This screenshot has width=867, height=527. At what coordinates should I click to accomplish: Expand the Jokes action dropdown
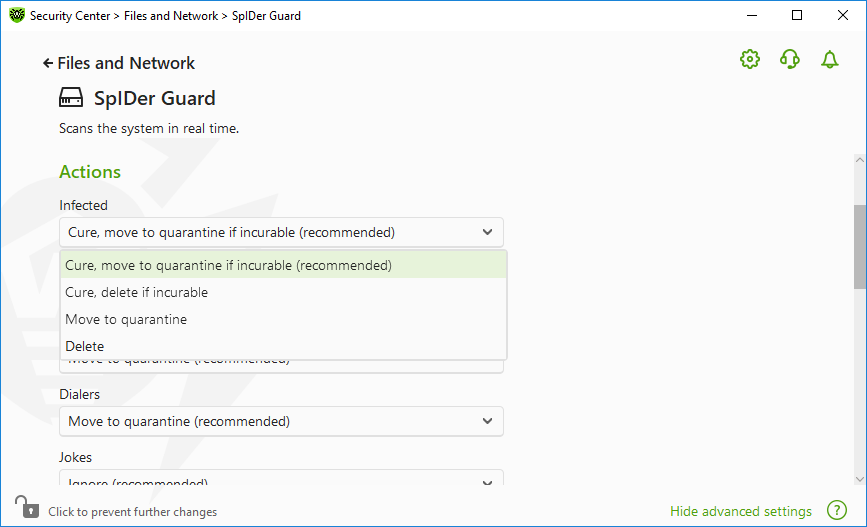[x=281, y=478]
